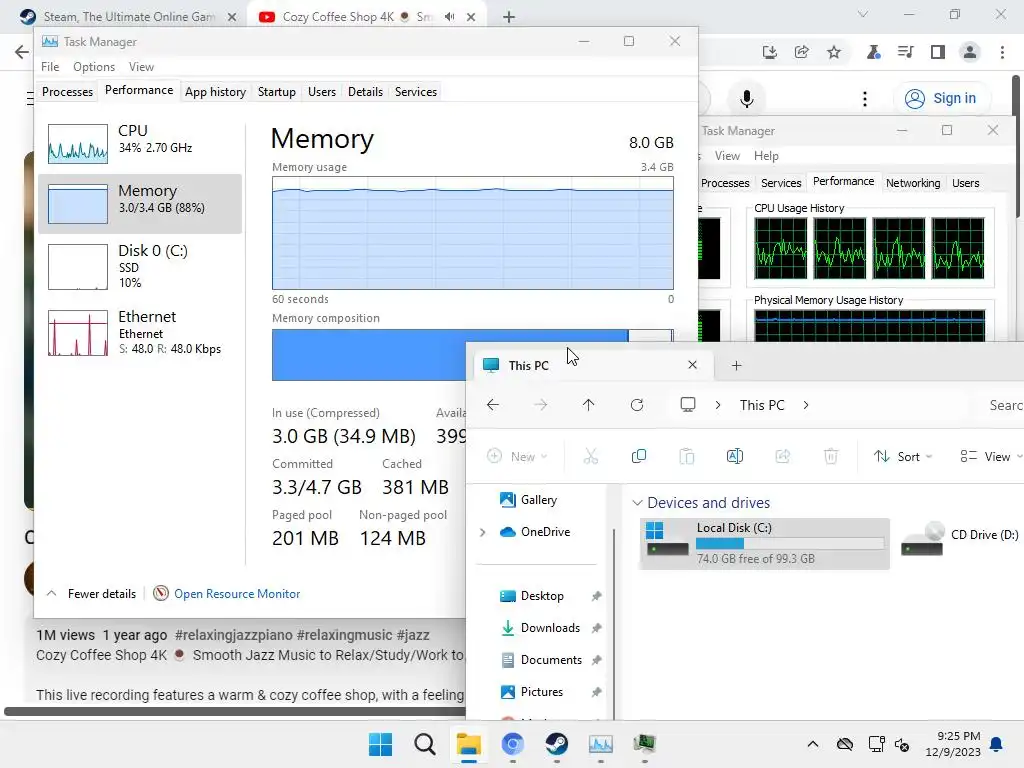1024x768 pixels.
Task: Click the Copy icon in Explorer toolbar
Action: pos(639,456)
